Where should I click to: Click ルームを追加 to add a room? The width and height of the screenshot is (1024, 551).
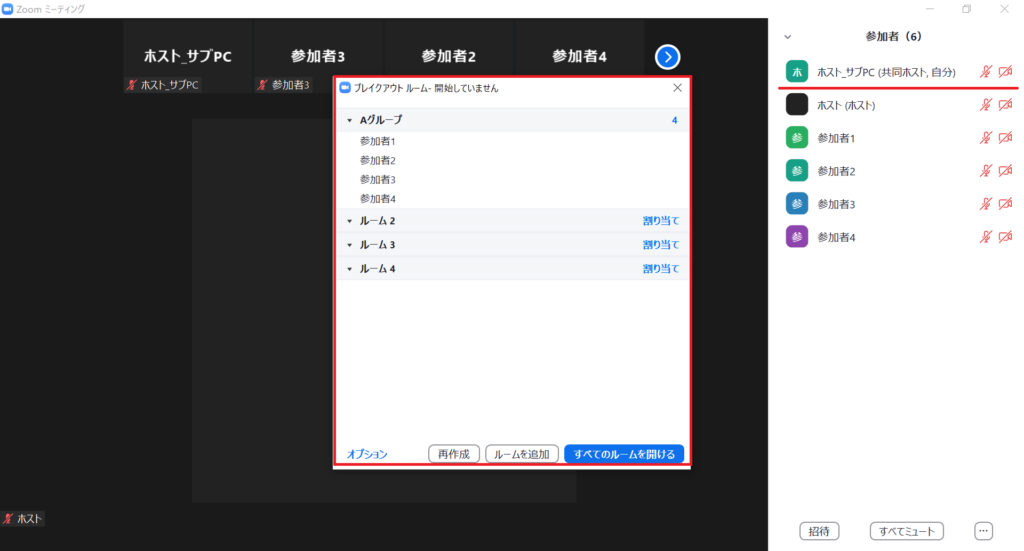pos(522,454)
